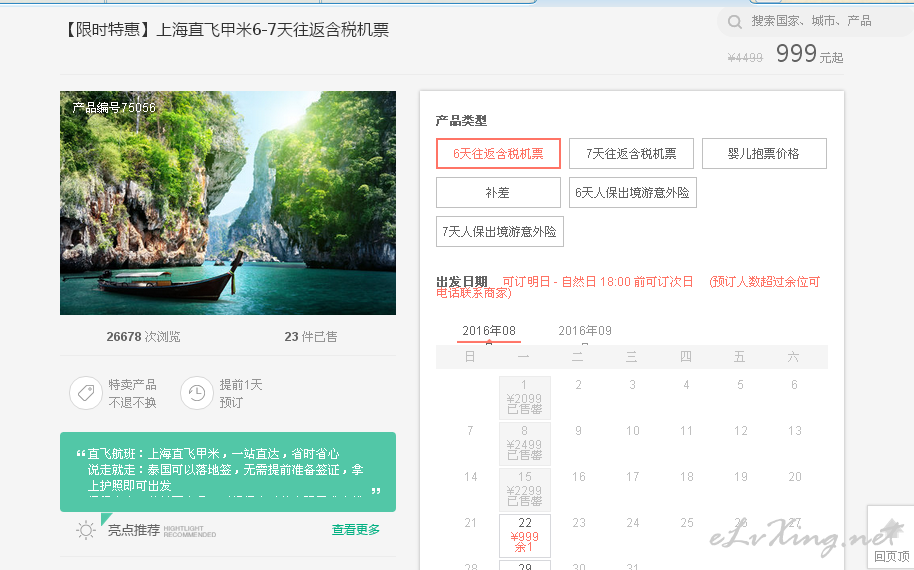Select 补差 product type
Screen dimensions: 914x570
tap(498, 192)
